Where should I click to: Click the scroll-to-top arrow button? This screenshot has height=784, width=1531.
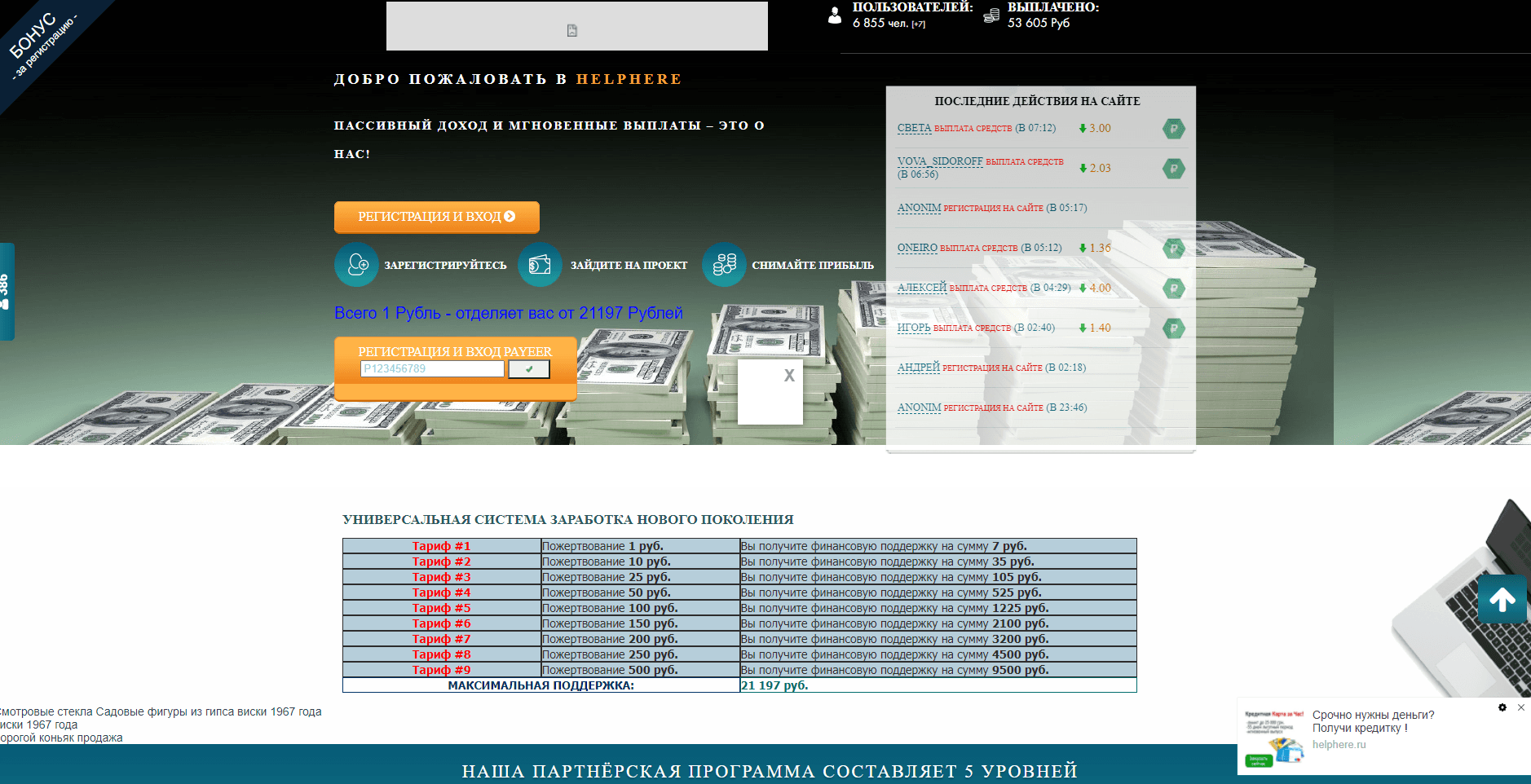pos(1502,600)
